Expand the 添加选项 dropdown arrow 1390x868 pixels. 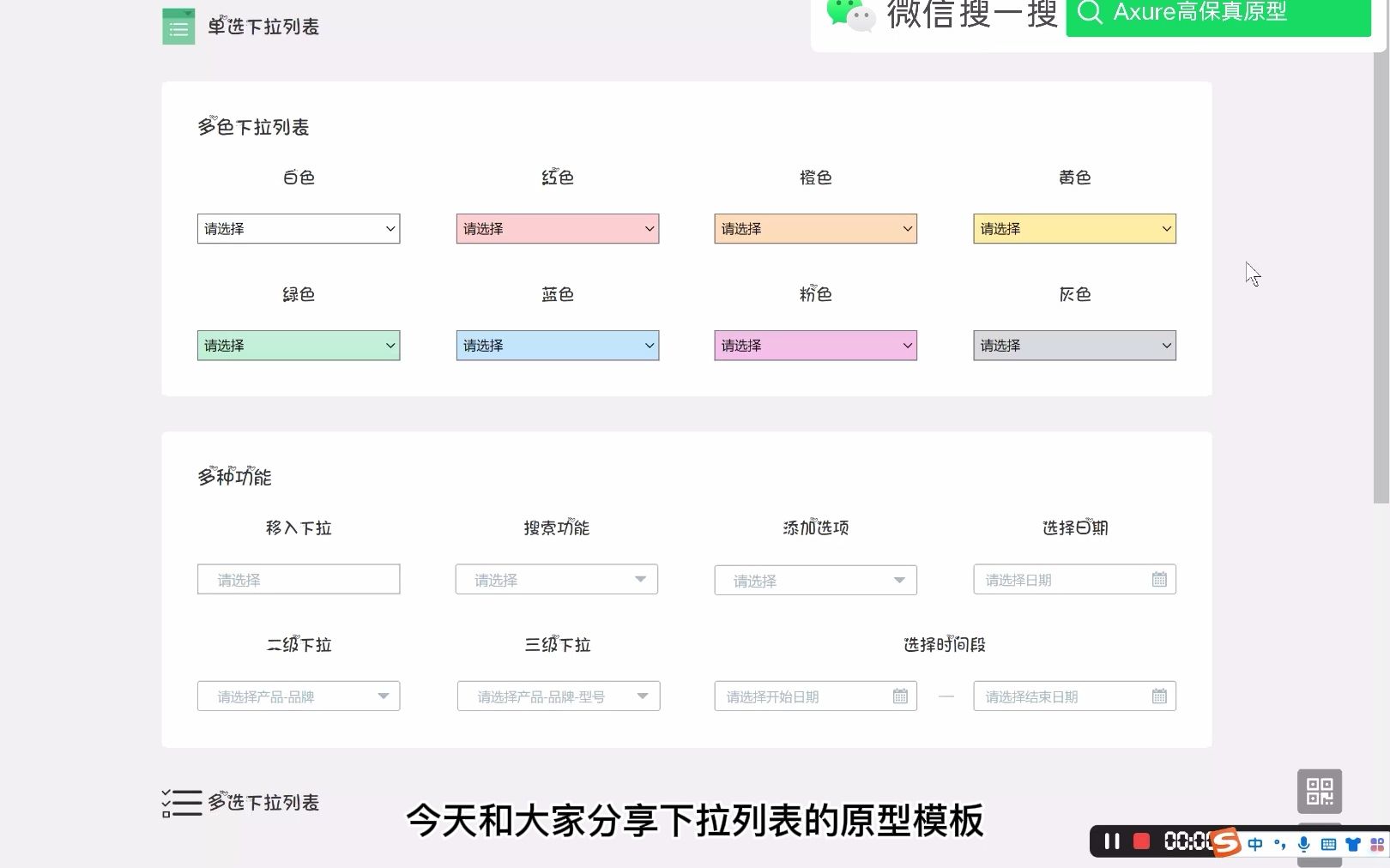(x=899, y=581)
